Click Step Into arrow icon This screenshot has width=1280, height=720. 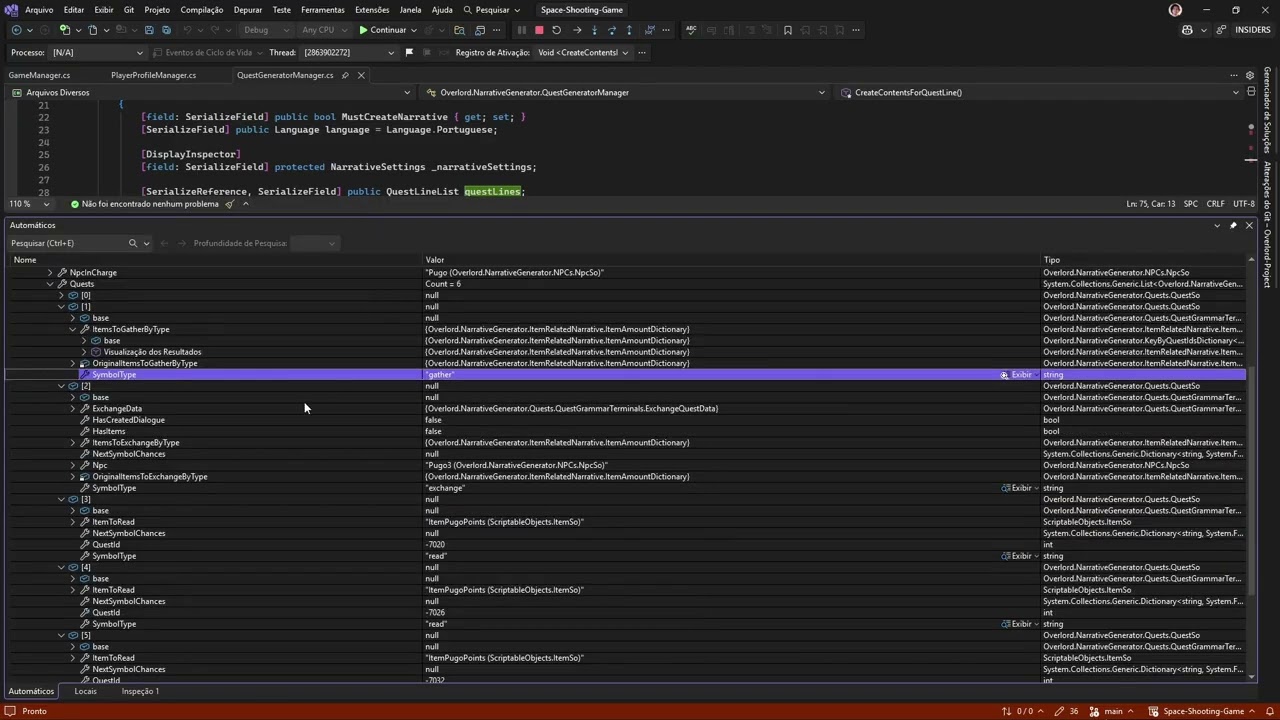(x=594, y=30)
